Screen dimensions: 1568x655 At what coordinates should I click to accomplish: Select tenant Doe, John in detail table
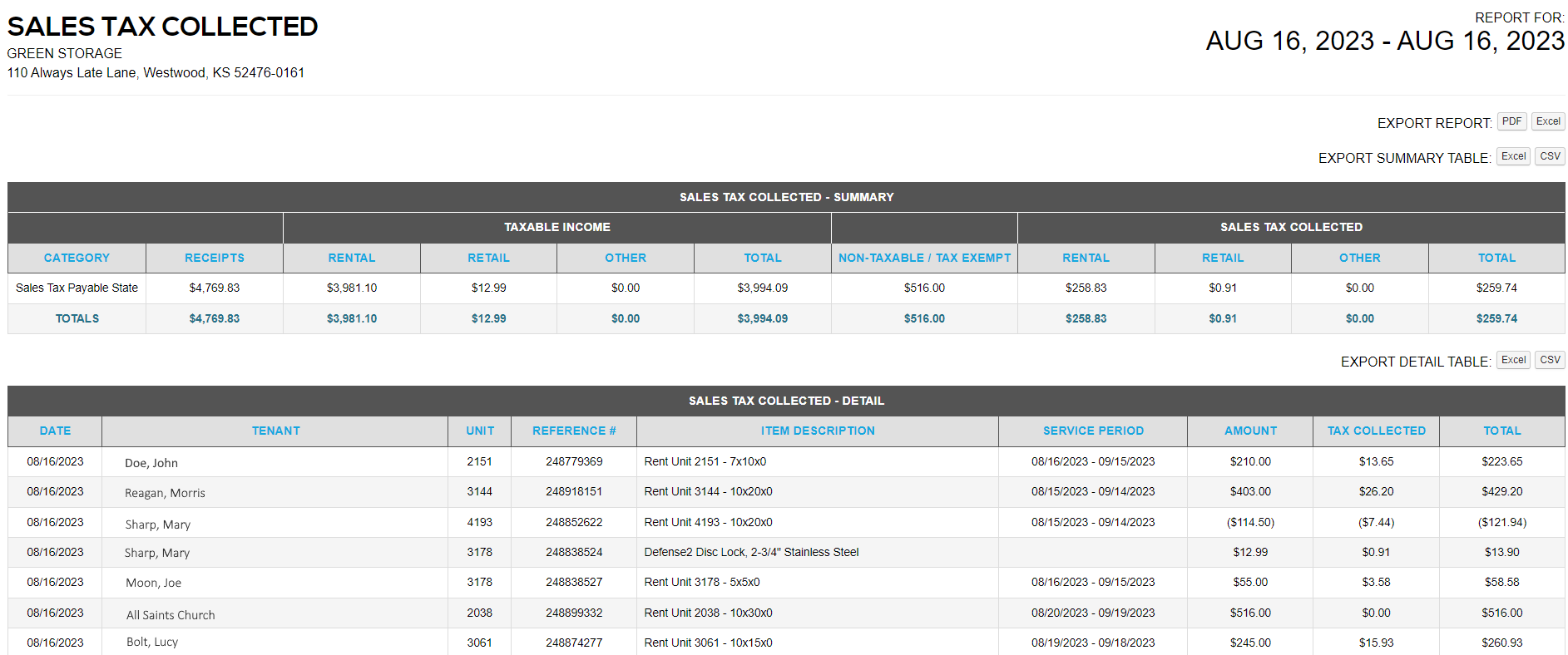coord(151,463)
